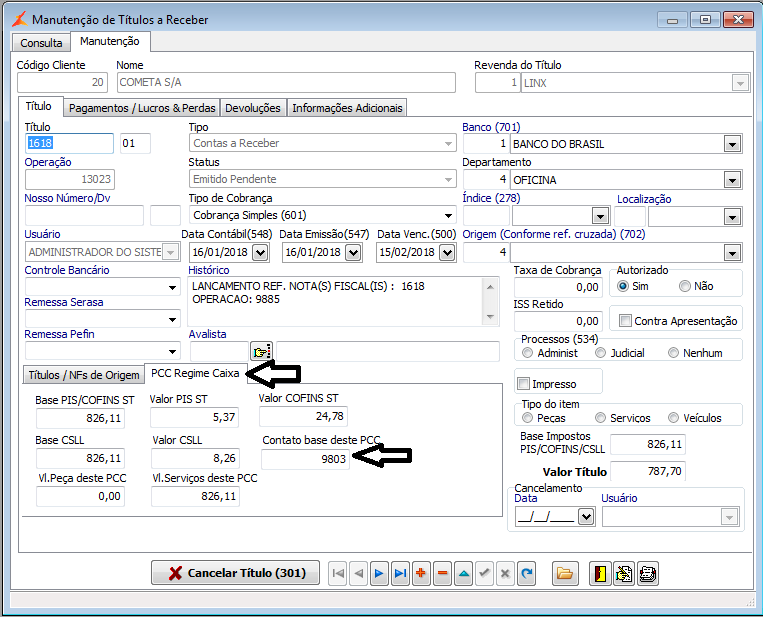Go to next record with navigator arrow
This screenshot has height=617, width=763.
tap(379, 573)
